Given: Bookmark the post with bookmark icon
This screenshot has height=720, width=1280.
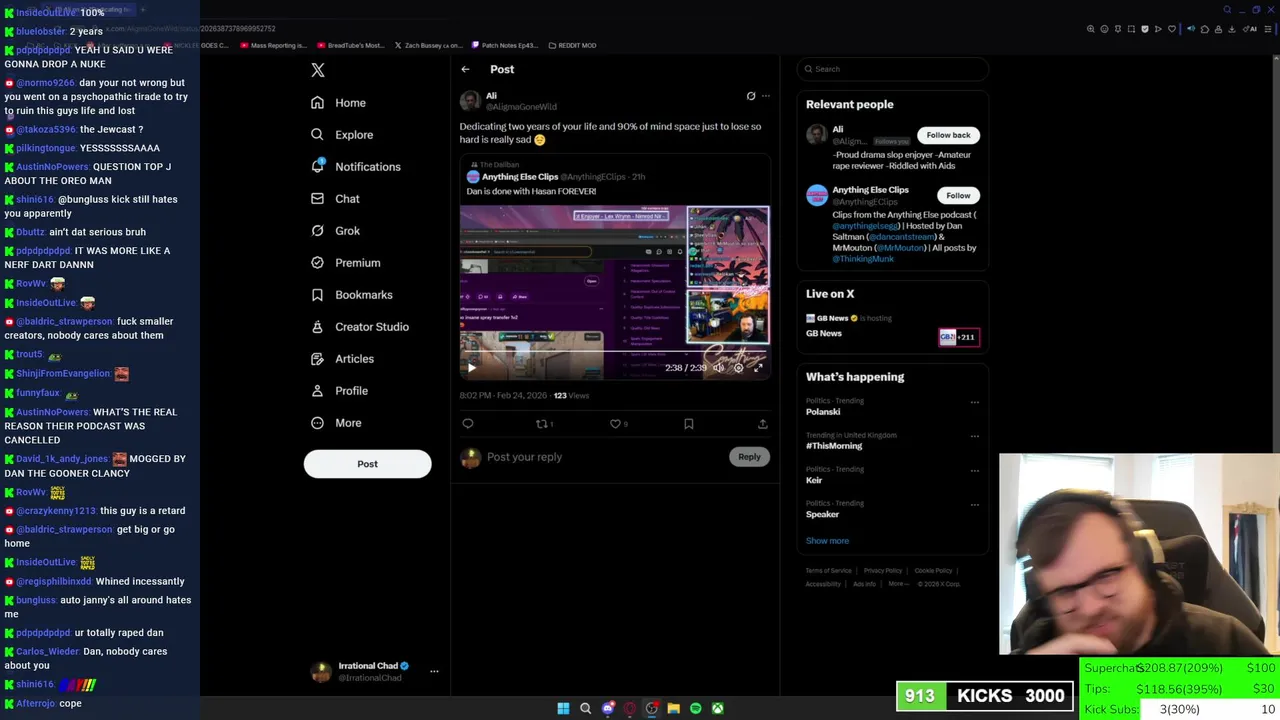Looking at the screenshot, I should 688,424.
